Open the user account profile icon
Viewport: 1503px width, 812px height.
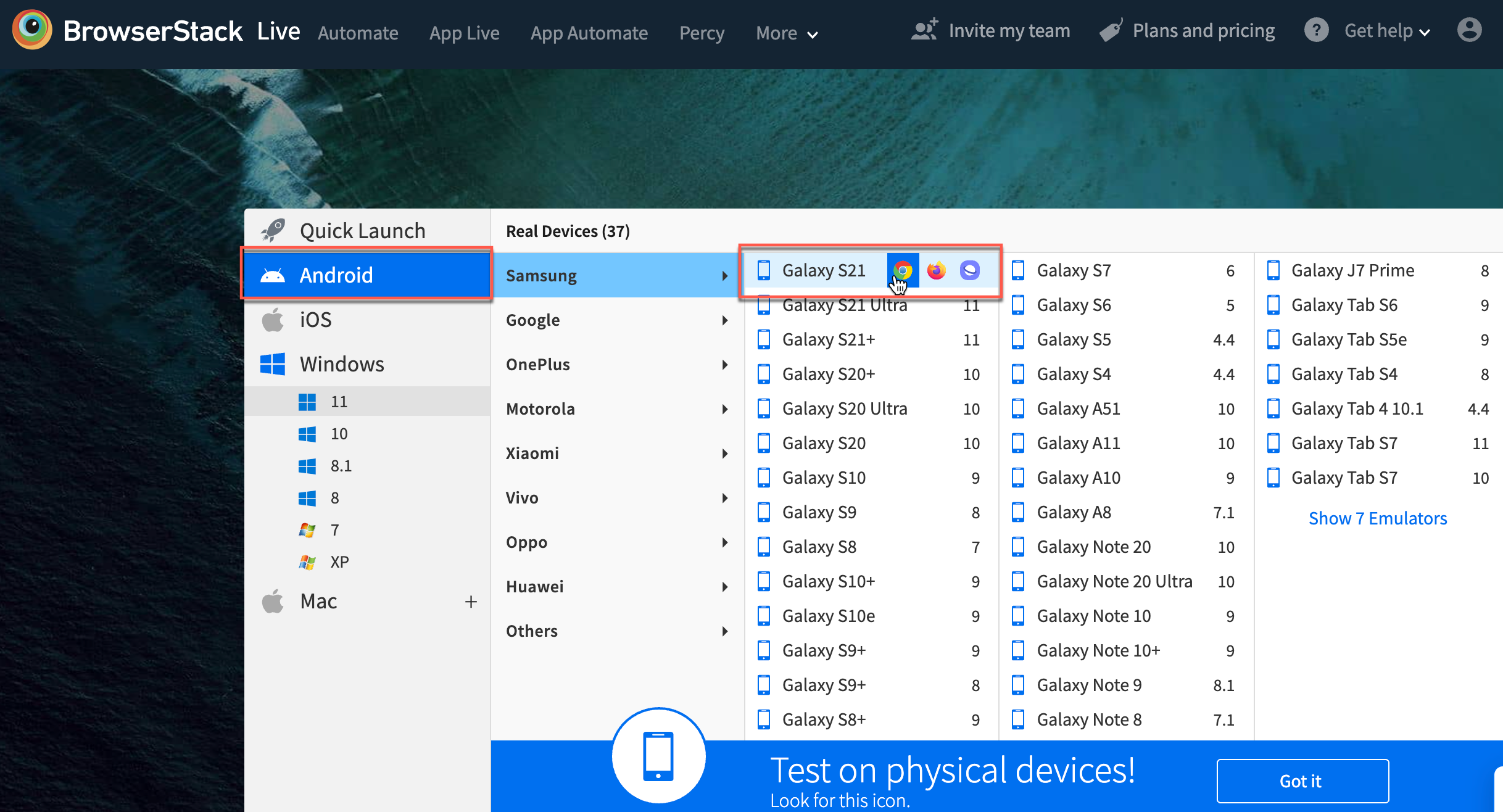pos(1470,30)
